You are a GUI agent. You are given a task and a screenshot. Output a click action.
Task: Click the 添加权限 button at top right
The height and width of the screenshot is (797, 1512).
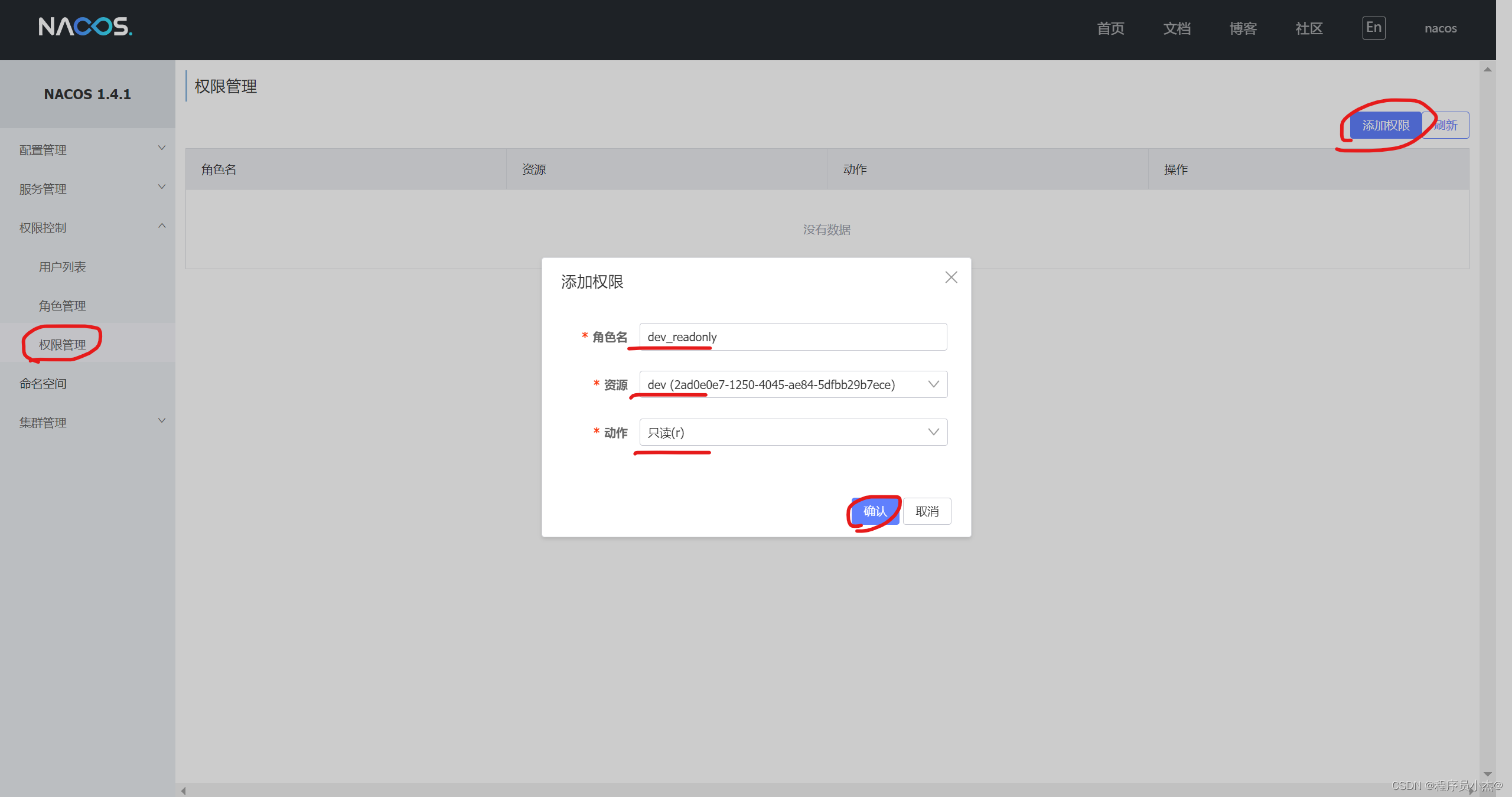pyautogui.click(x=1386, y=125)
